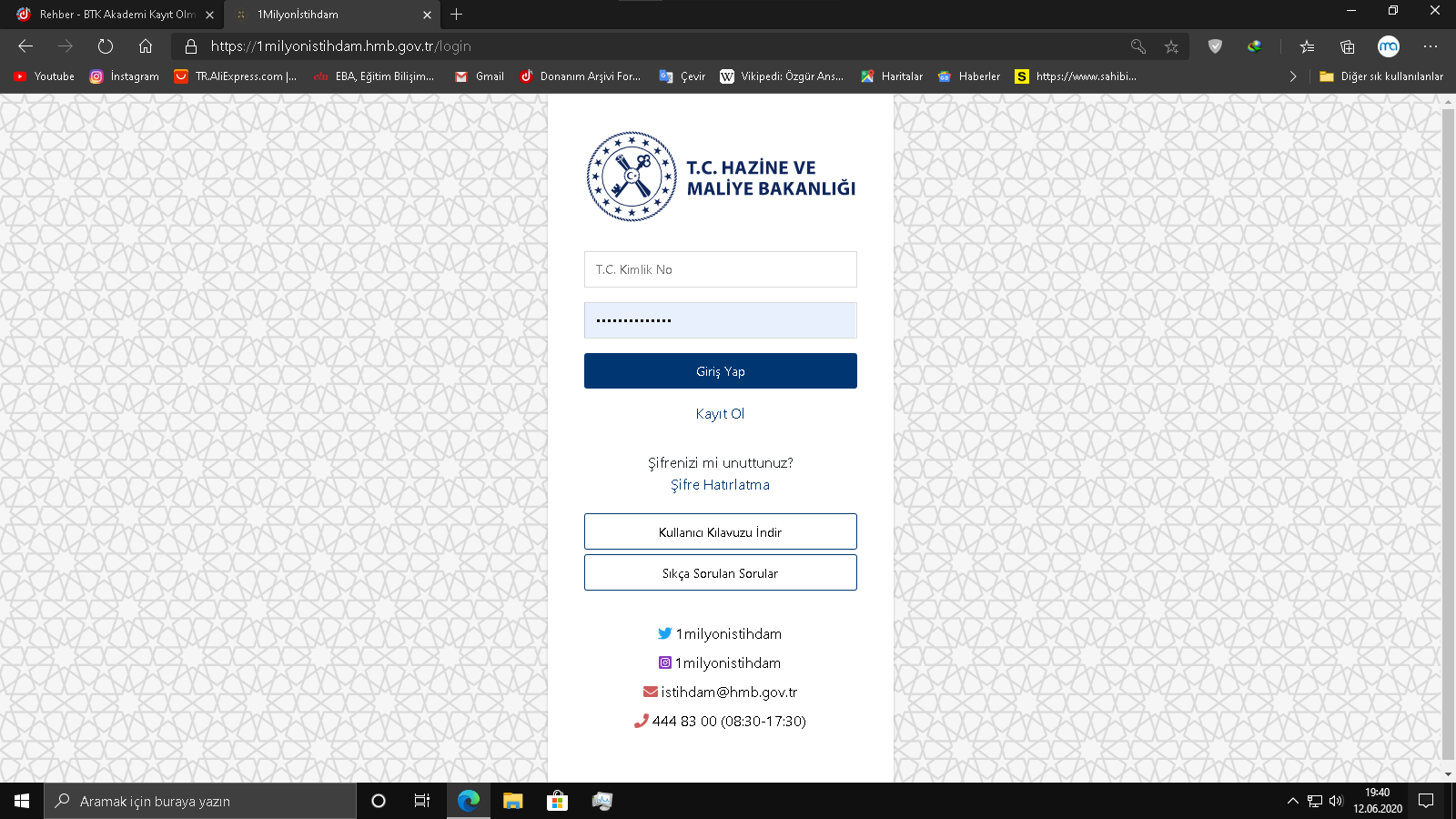Viewport: 1456px width, 819px height.
Task: Close the 1Milyonİstihdam tab
Action: 427,15
